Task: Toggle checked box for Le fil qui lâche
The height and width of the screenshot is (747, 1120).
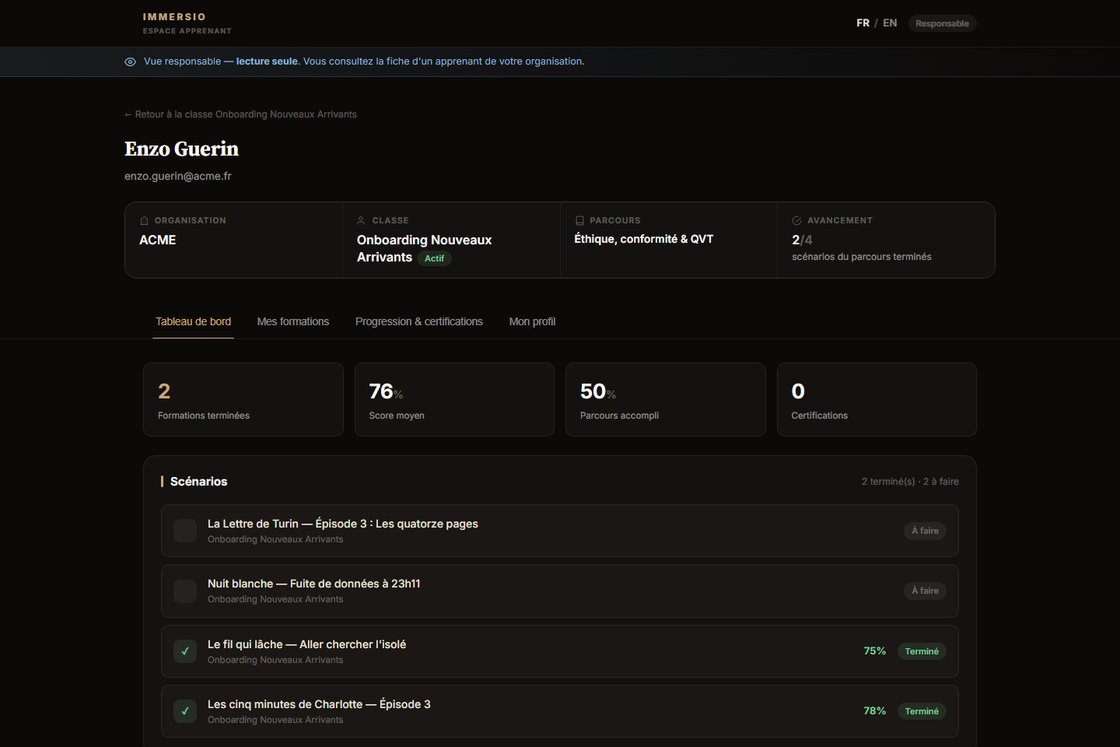Action: tap(185, 651)
